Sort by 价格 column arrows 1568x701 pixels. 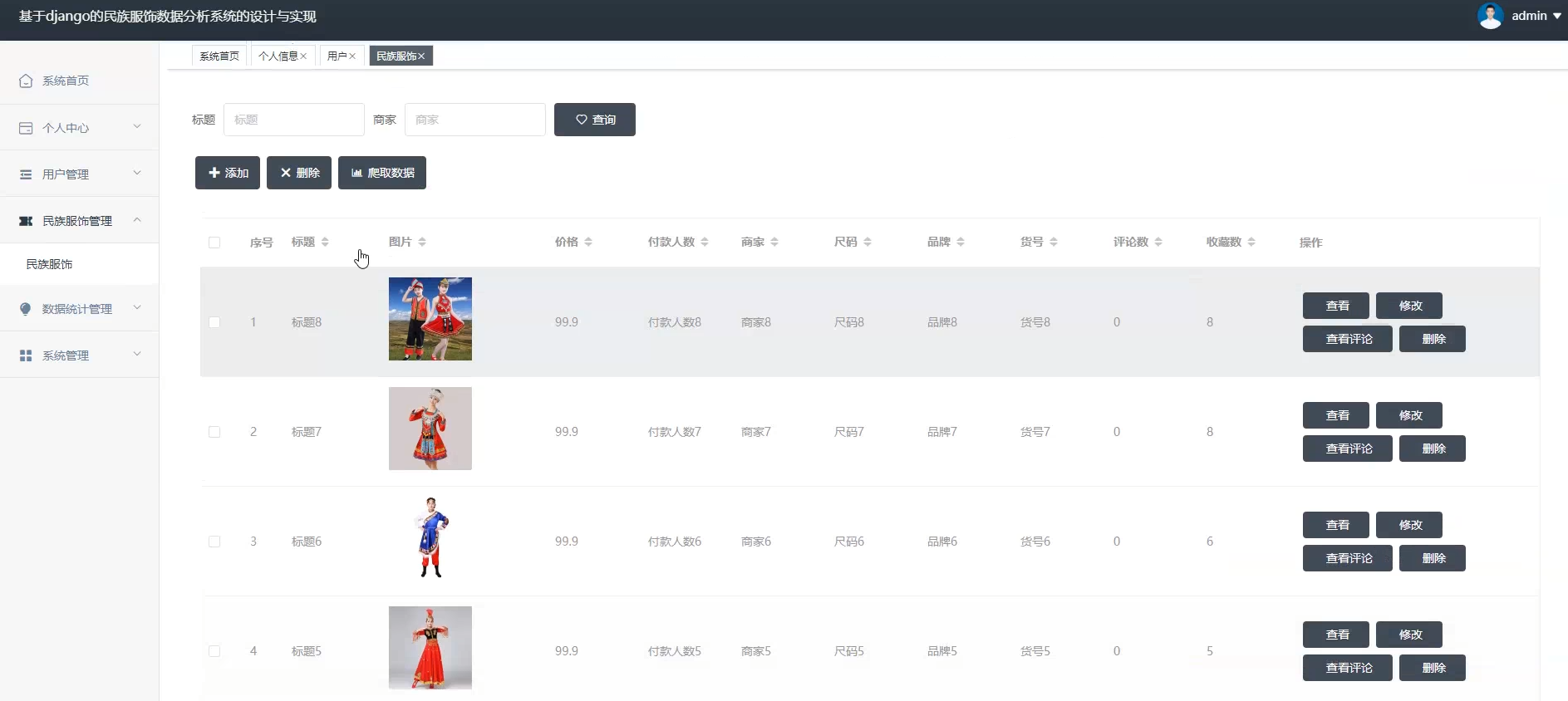(x=588, y=242)
